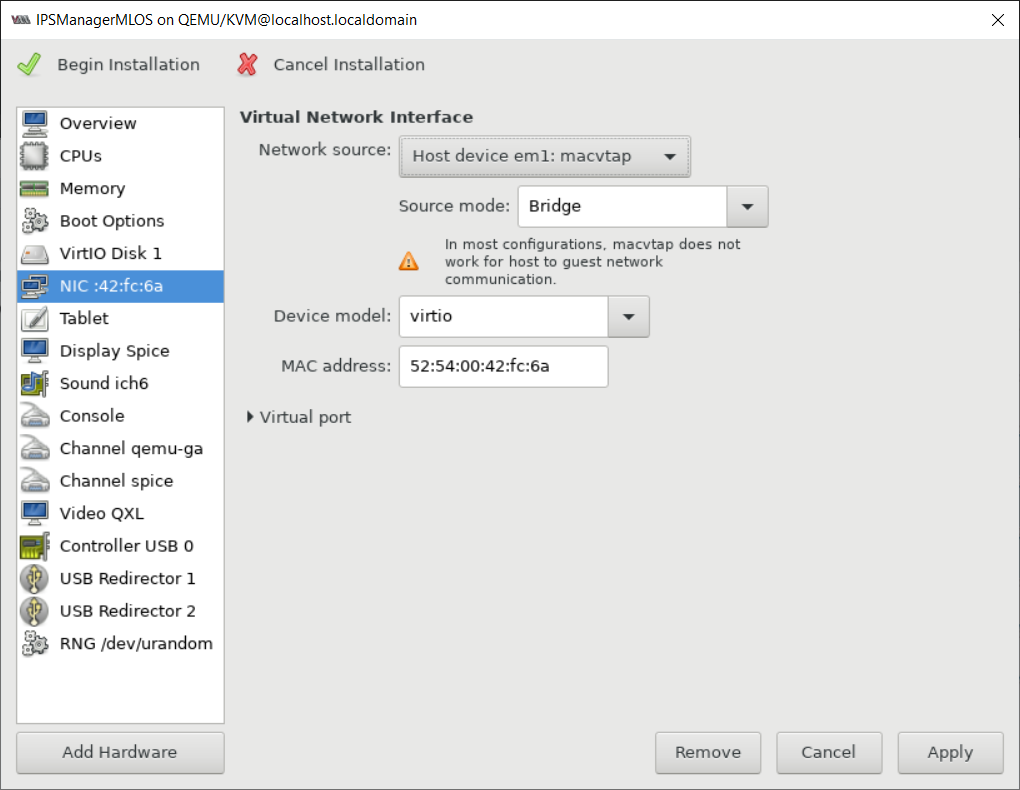Select the CPUs chip icon
Screen dimensions: 1020x790
(x=34, y=156)
